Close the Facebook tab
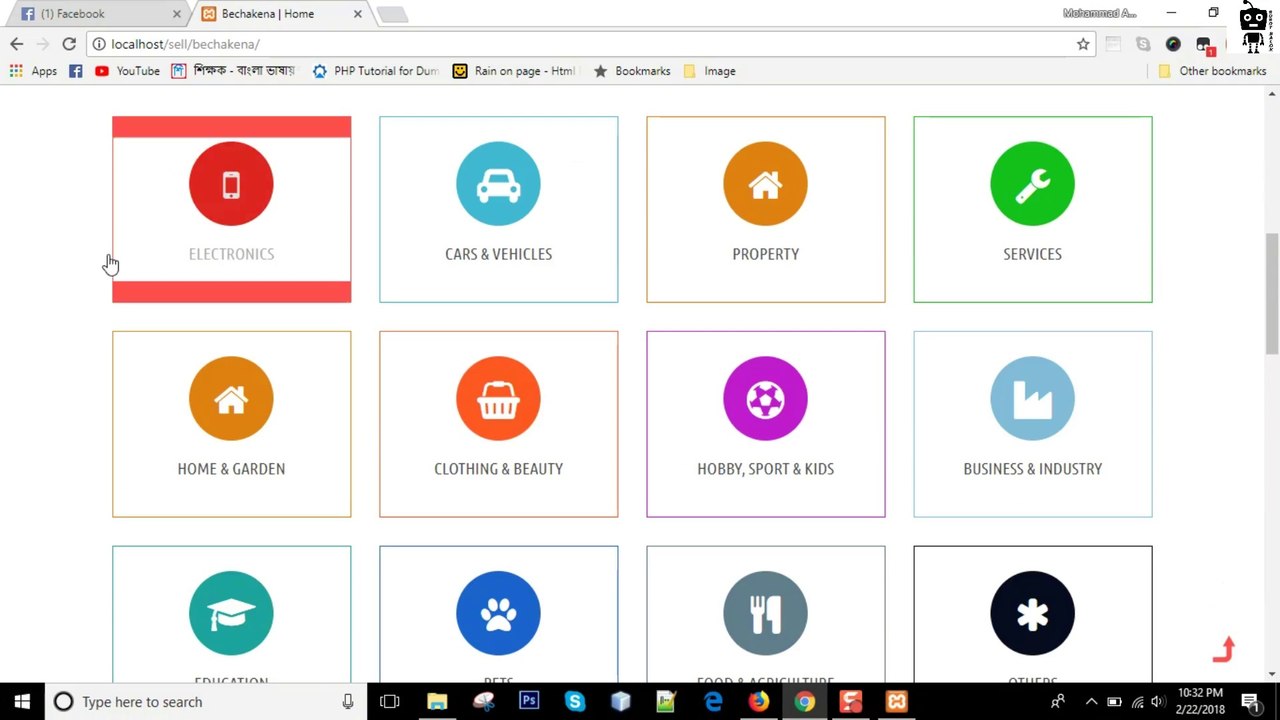The image size is (1280, 720). pos(177,14)
